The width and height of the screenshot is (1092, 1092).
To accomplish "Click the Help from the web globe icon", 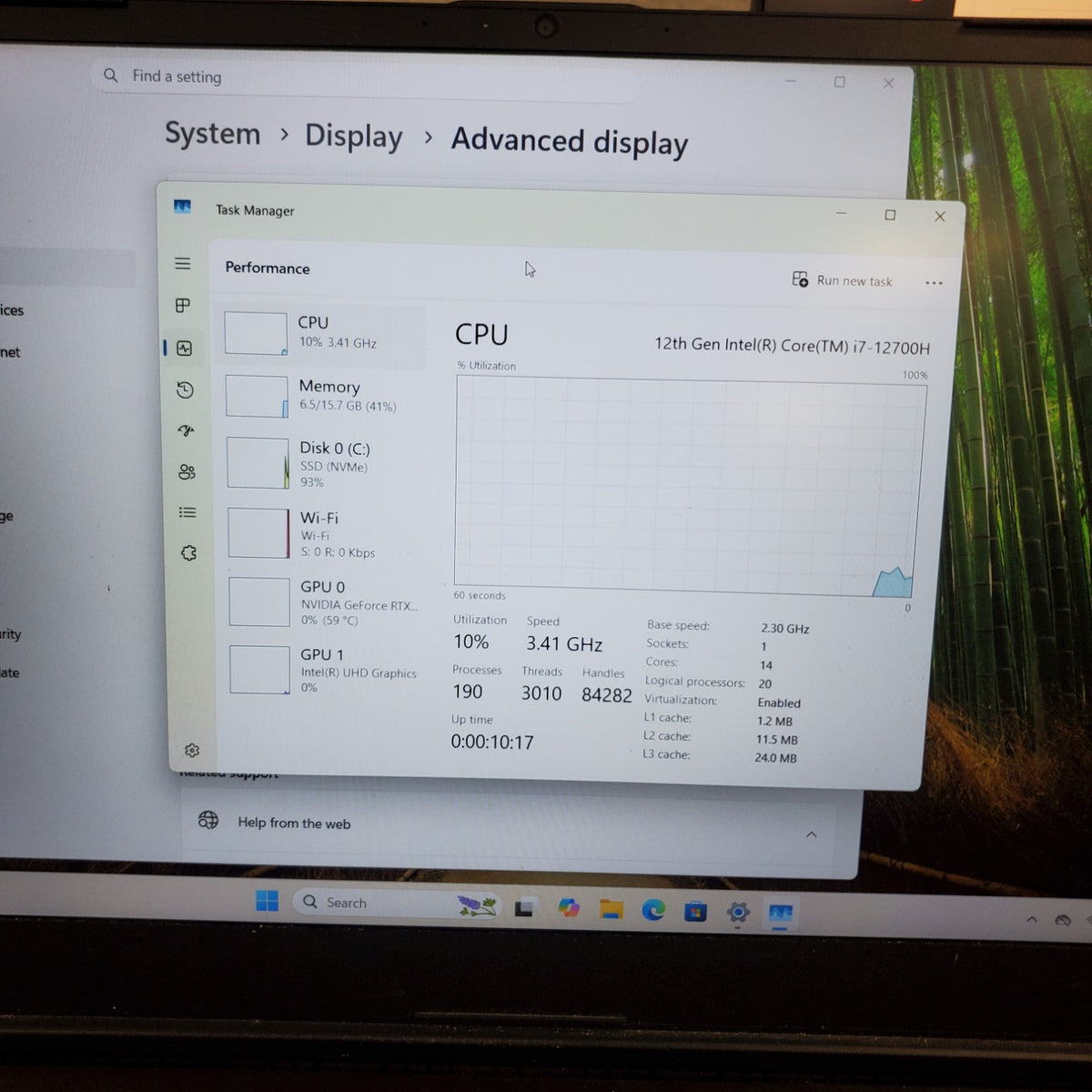I will point(208,820).
